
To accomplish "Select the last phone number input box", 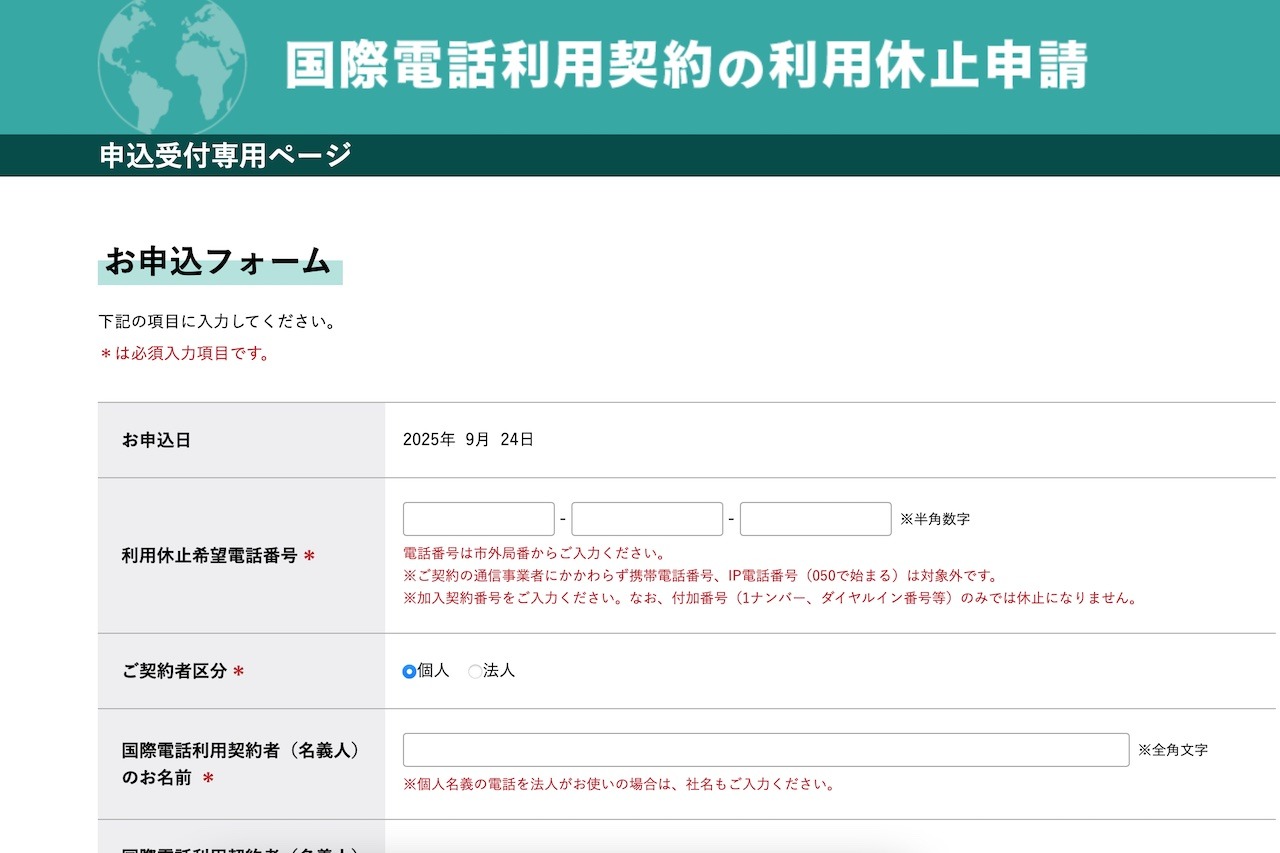I will click(x=815, y=519).
